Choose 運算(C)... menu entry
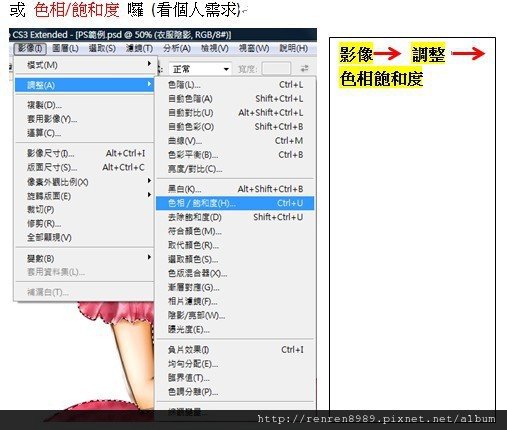The width and height of the screenshot is (507, 430). coord(84,133)
